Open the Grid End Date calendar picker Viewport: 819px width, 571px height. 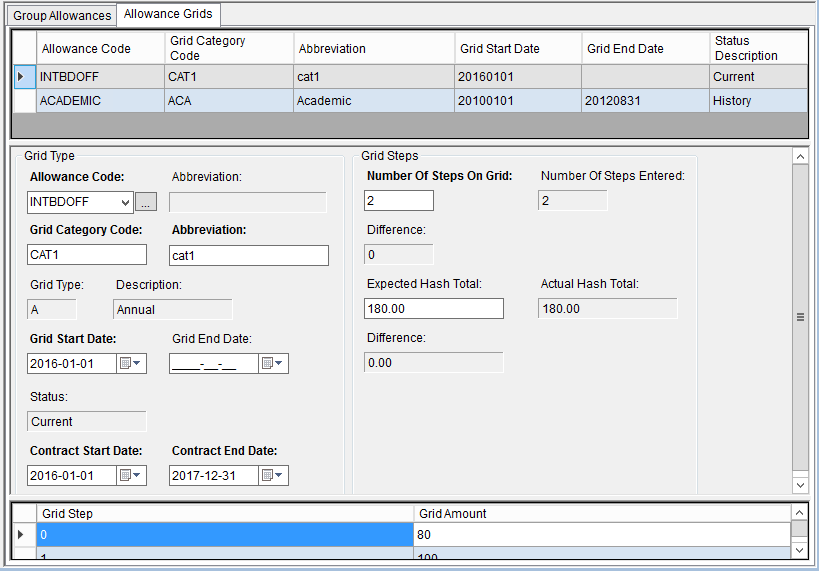[x=274, y=363]
